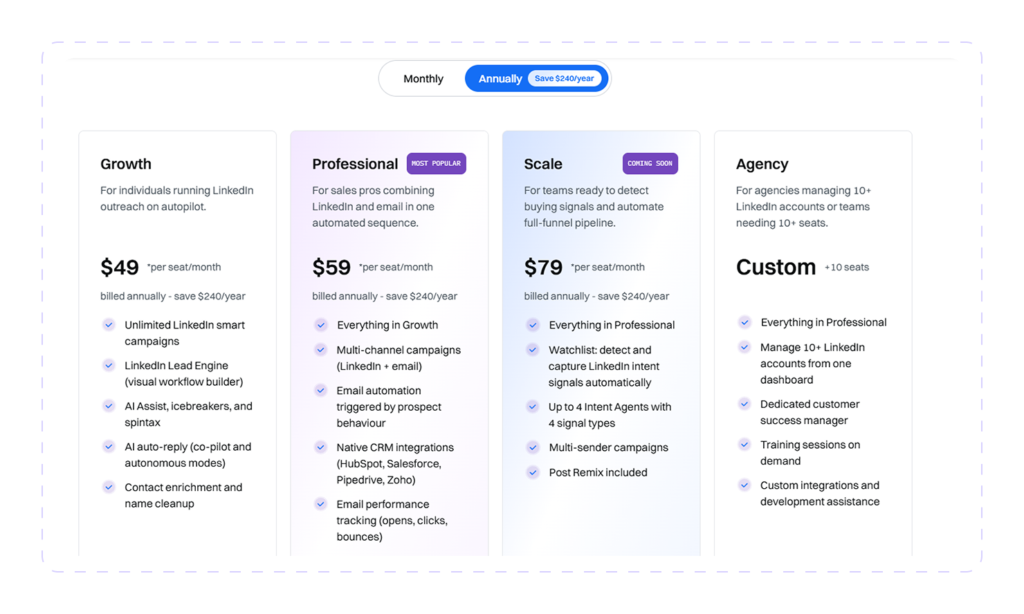This screenshot has width=1024, height=614.
Task: Click checkmark next to Multi-sender campaigns
Action: [x=533, y=447]
